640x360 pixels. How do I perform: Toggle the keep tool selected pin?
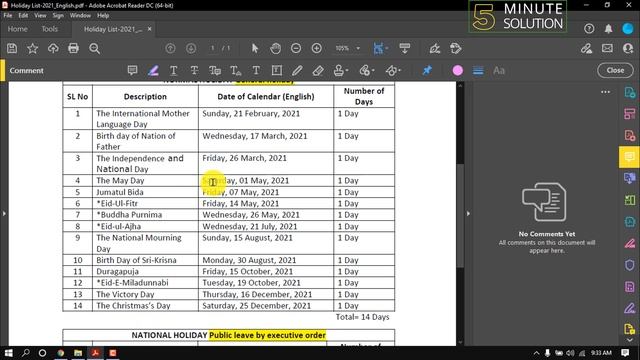pyautogui.click(x=427, y=70)
